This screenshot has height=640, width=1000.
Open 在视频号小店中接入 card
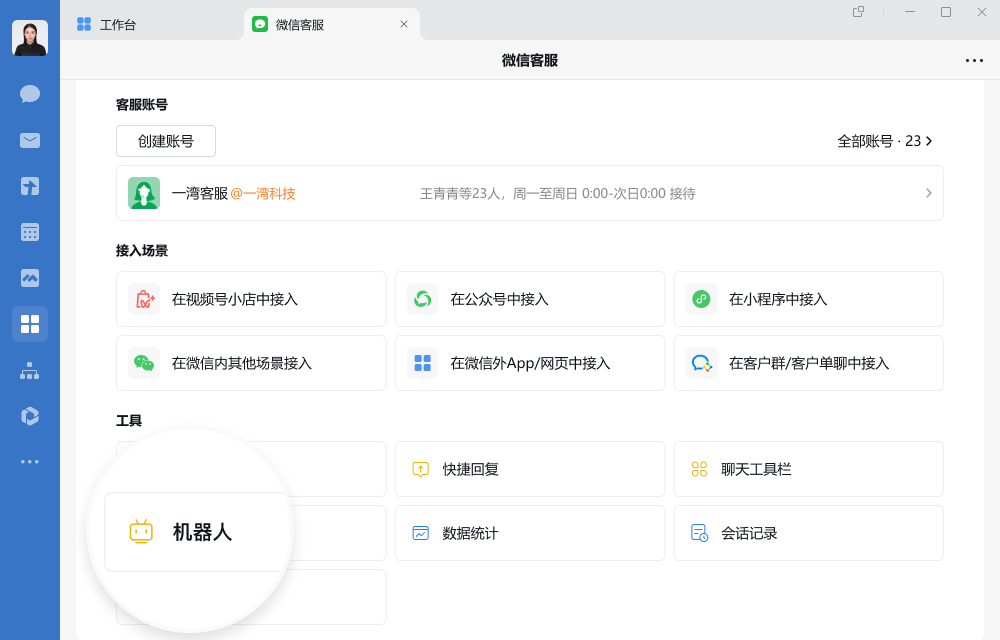[251, 299]
